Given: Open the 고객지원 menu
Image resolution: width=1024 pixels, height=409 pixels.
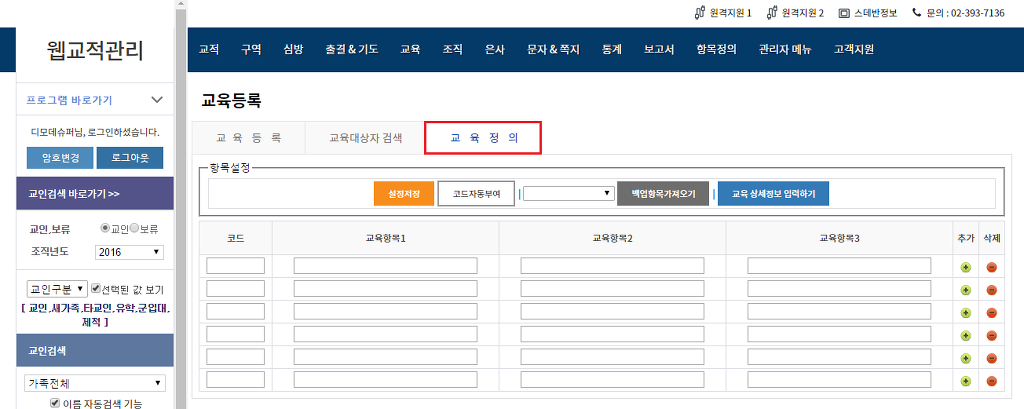Looking at the screenshot, I should (x=854, y=49).
